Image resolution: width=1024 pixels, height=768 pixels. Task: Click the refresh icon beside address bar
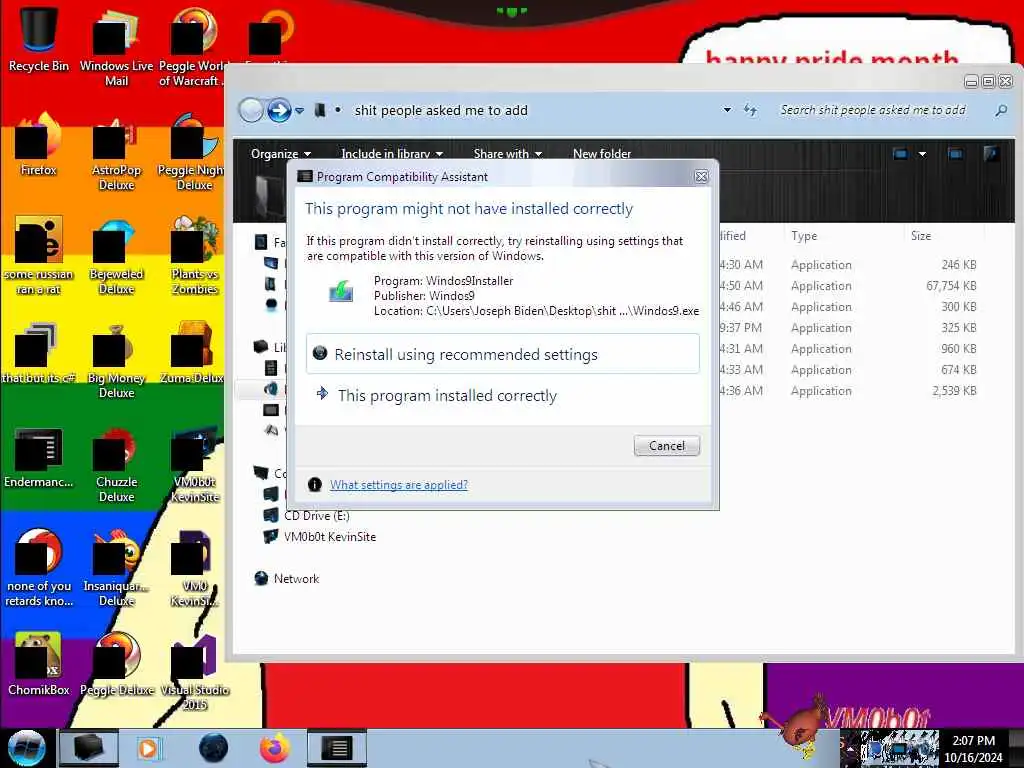[750, 110]
